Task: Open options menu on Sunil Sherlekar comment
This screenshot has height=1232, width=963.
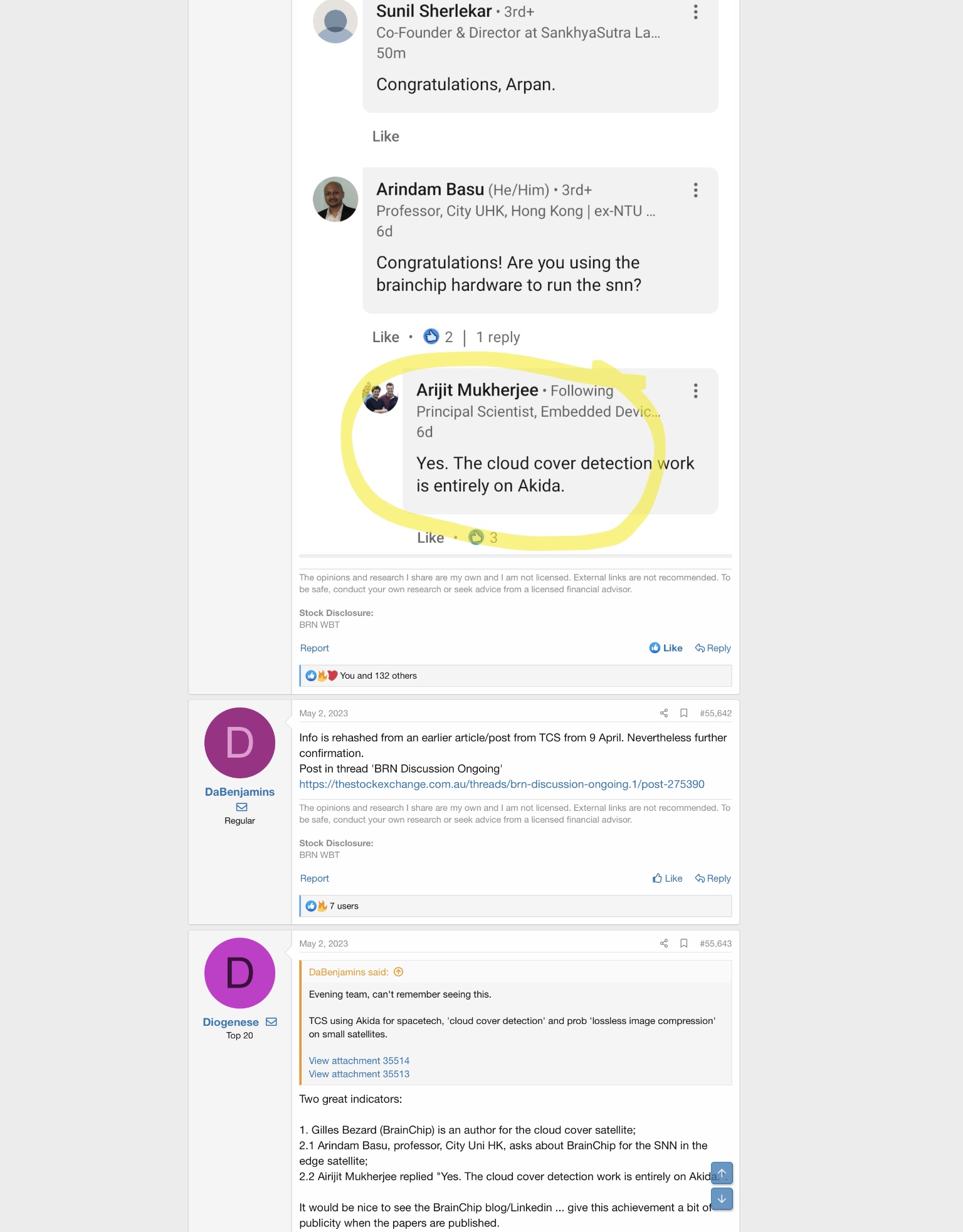Action: point(695,12)
